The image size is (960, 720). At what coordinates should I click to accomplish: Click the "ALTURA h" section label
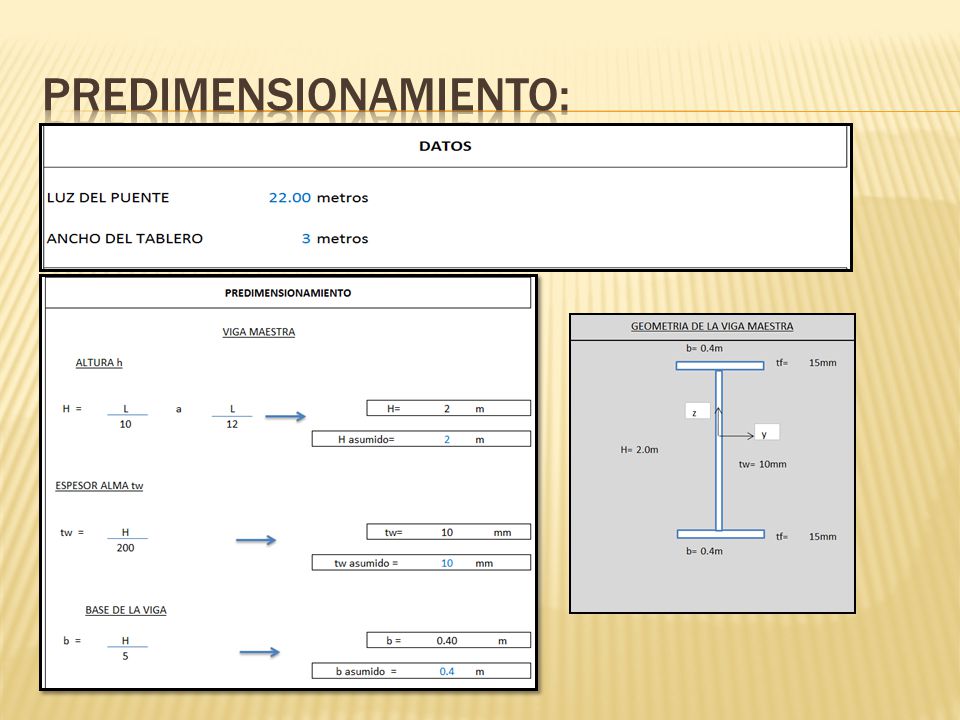tap(99, 362)
